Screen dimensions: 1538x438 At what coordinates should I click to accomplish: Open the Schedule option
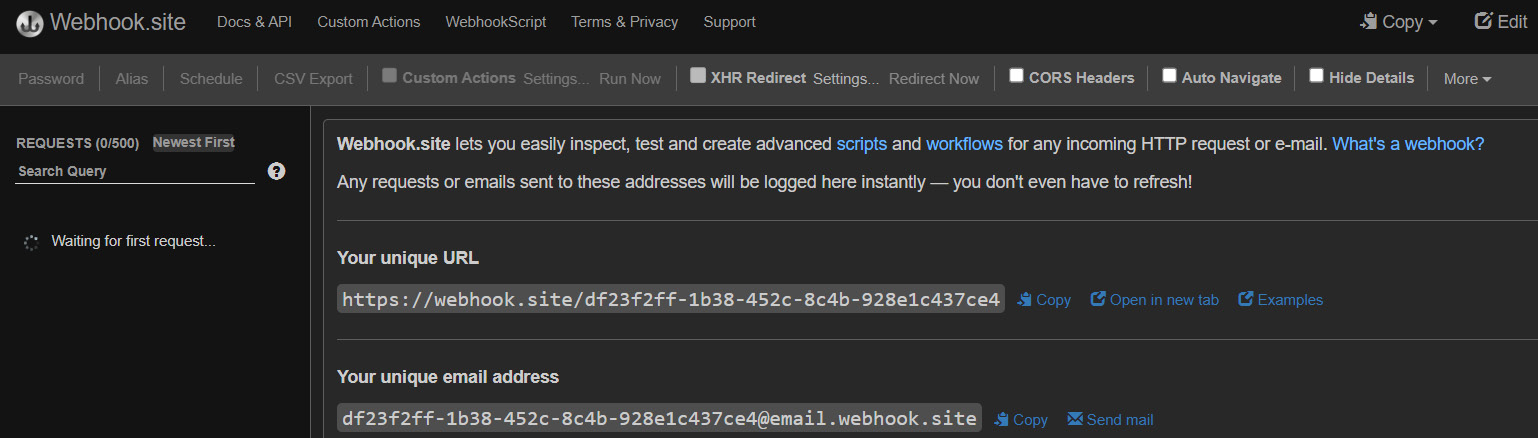[x=211, y=79]
